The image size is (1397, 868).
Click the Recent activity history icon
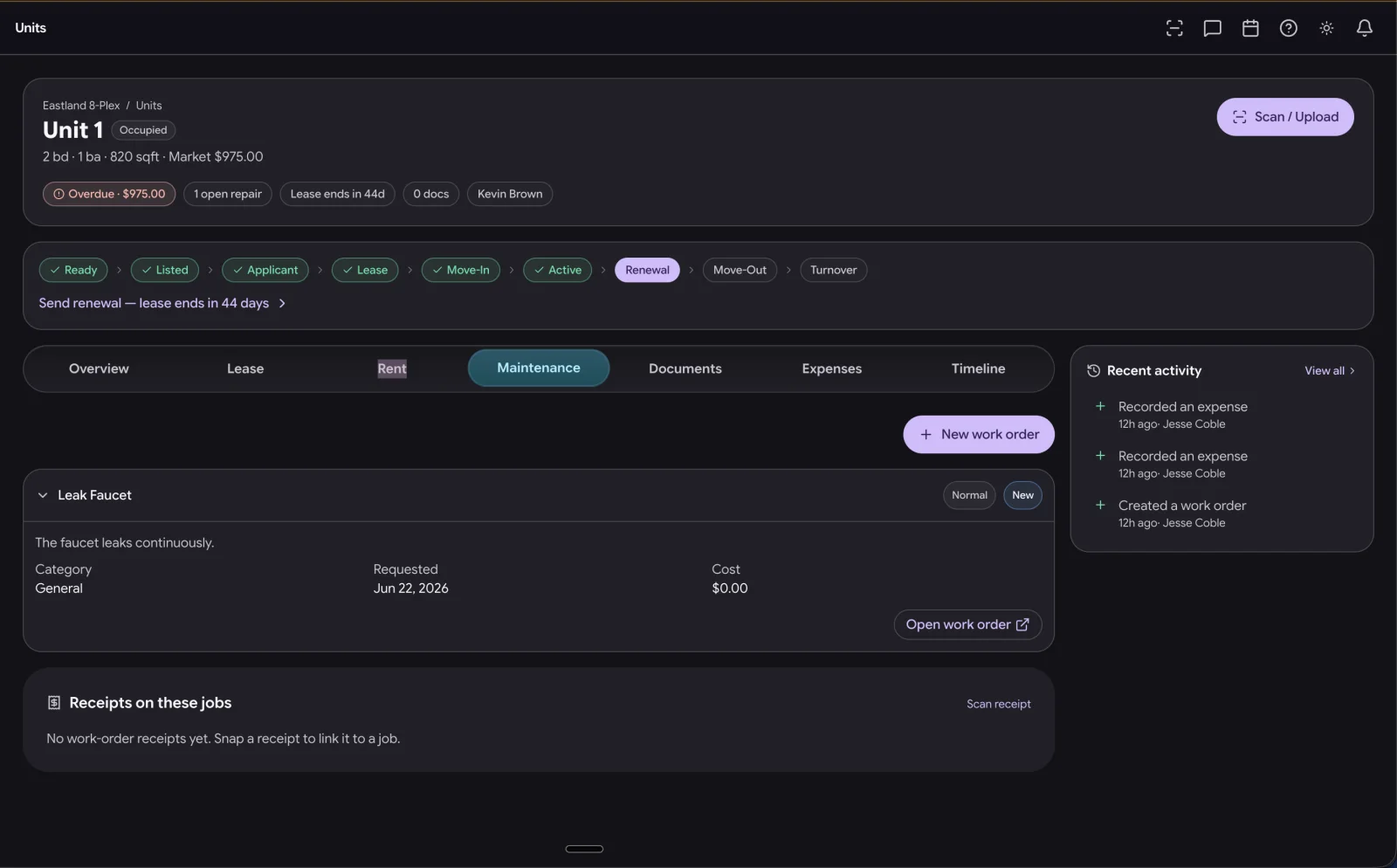[x=1093, y=371]
